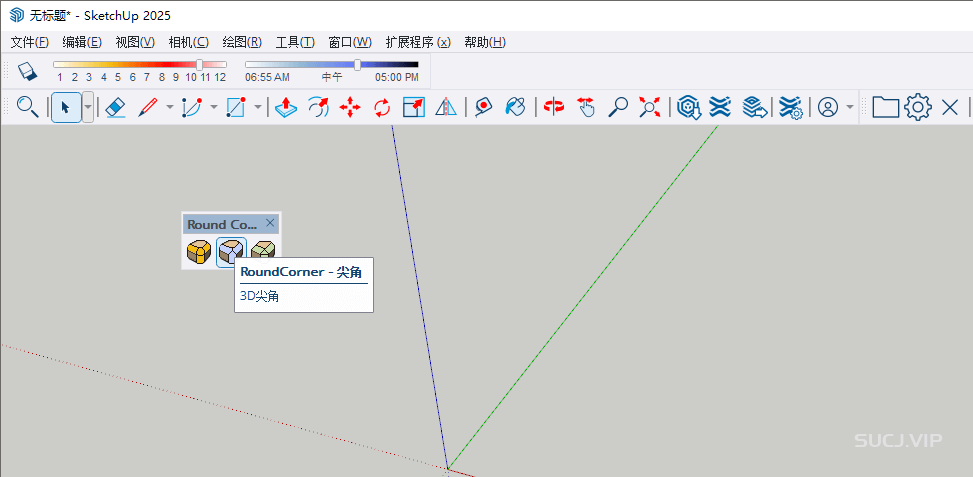973x477 pixels.
Task: Open the 窗口(W) menu
Action: [x=350, y=42]
